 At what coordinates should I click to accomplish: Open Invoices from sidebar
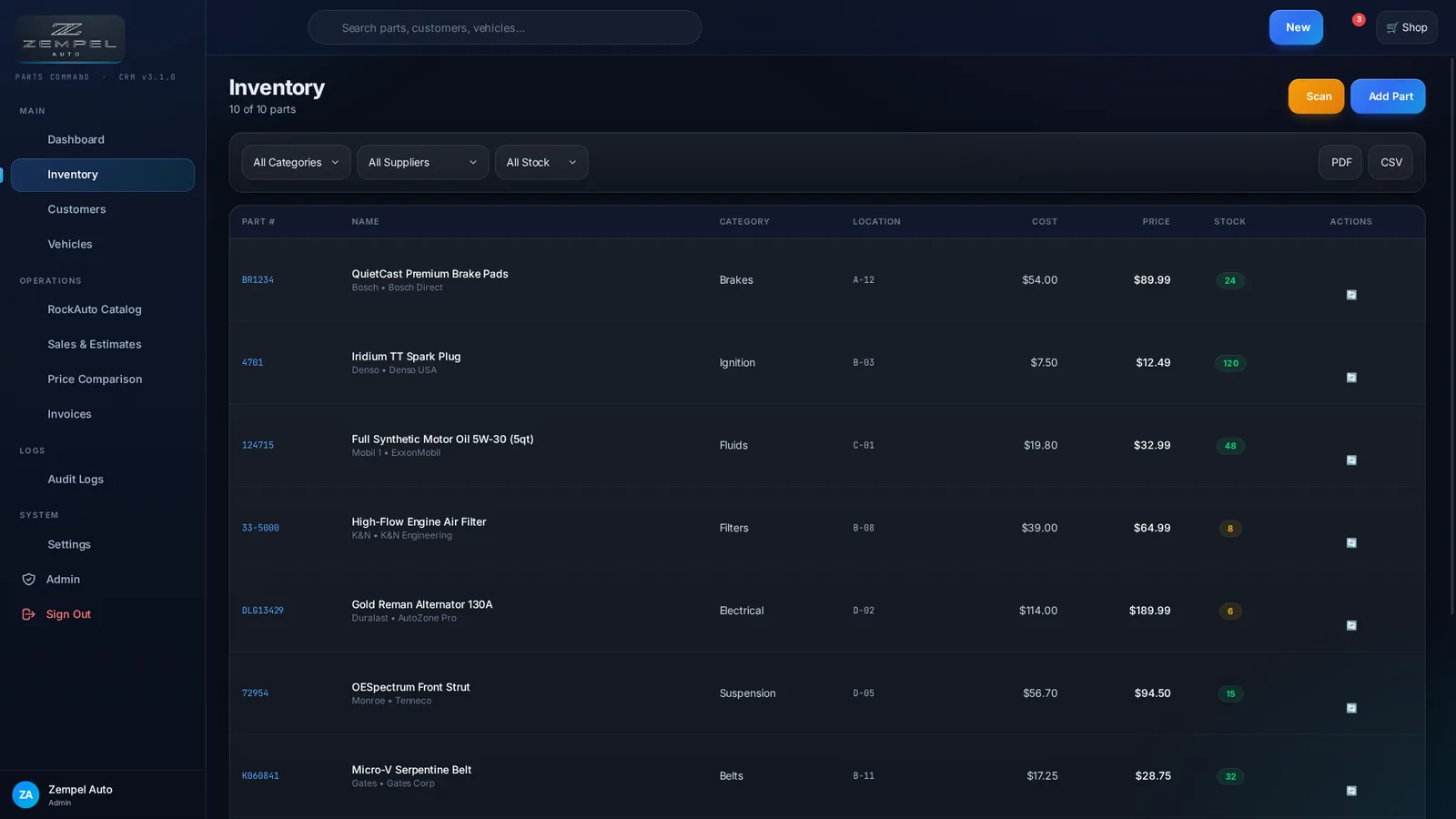tap(102, 414)
